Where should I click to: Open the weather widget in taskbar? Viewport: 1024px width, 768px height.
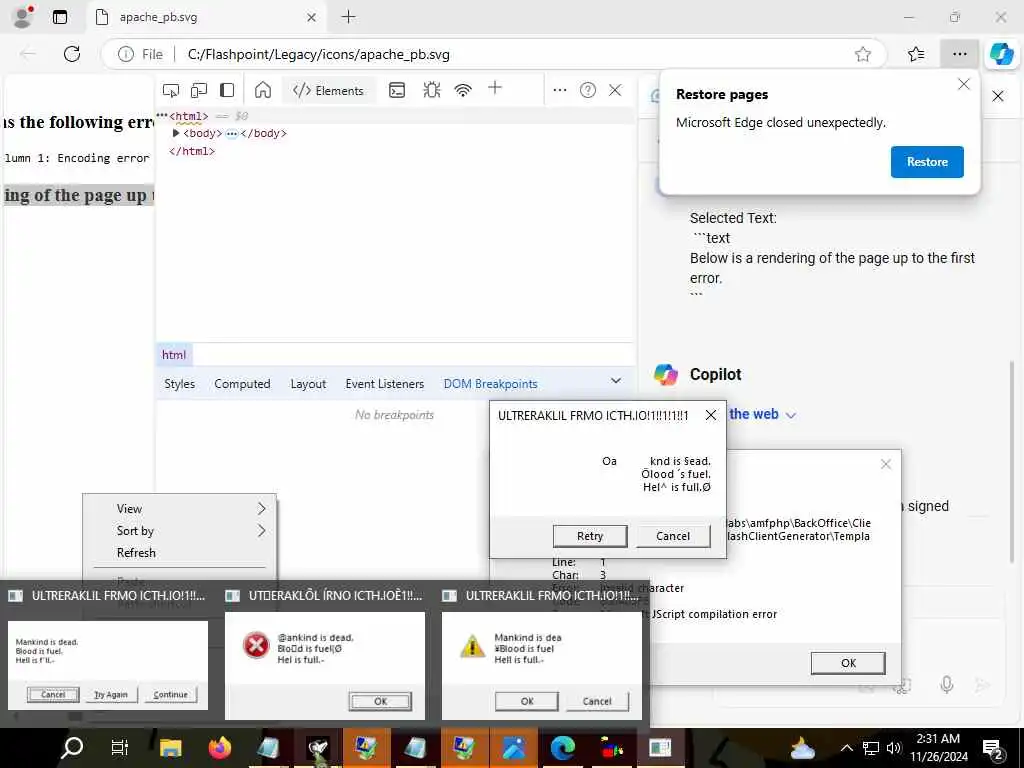pos(803,748)
